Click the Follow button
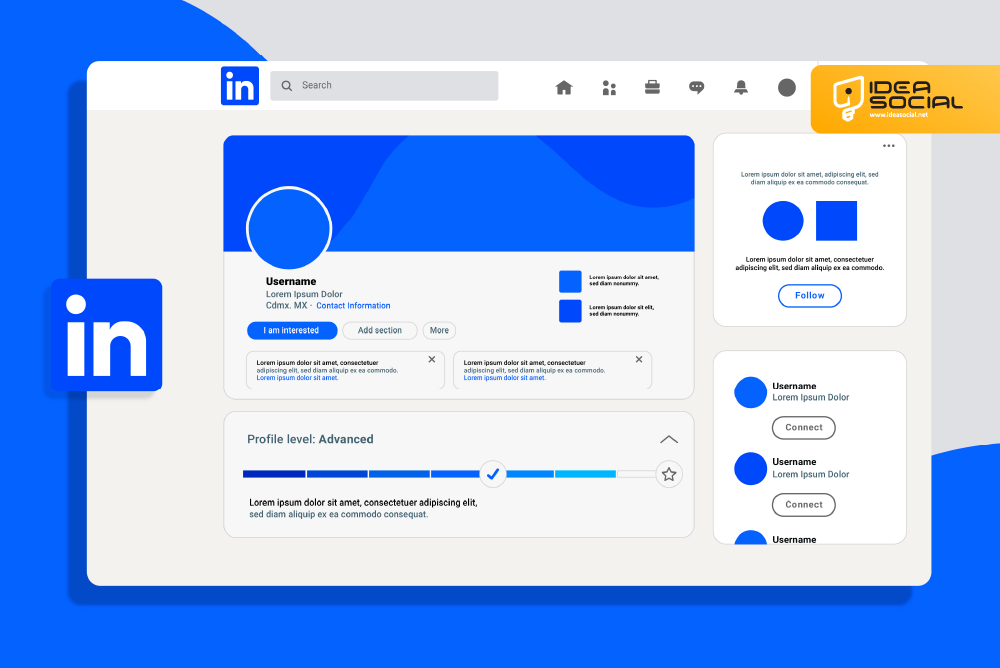 pos(810,295)
